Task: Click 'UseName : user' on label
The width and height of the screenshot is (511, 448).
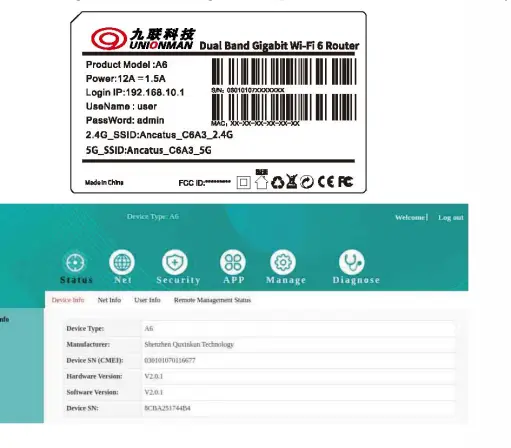Action: (x=121, y=106)
